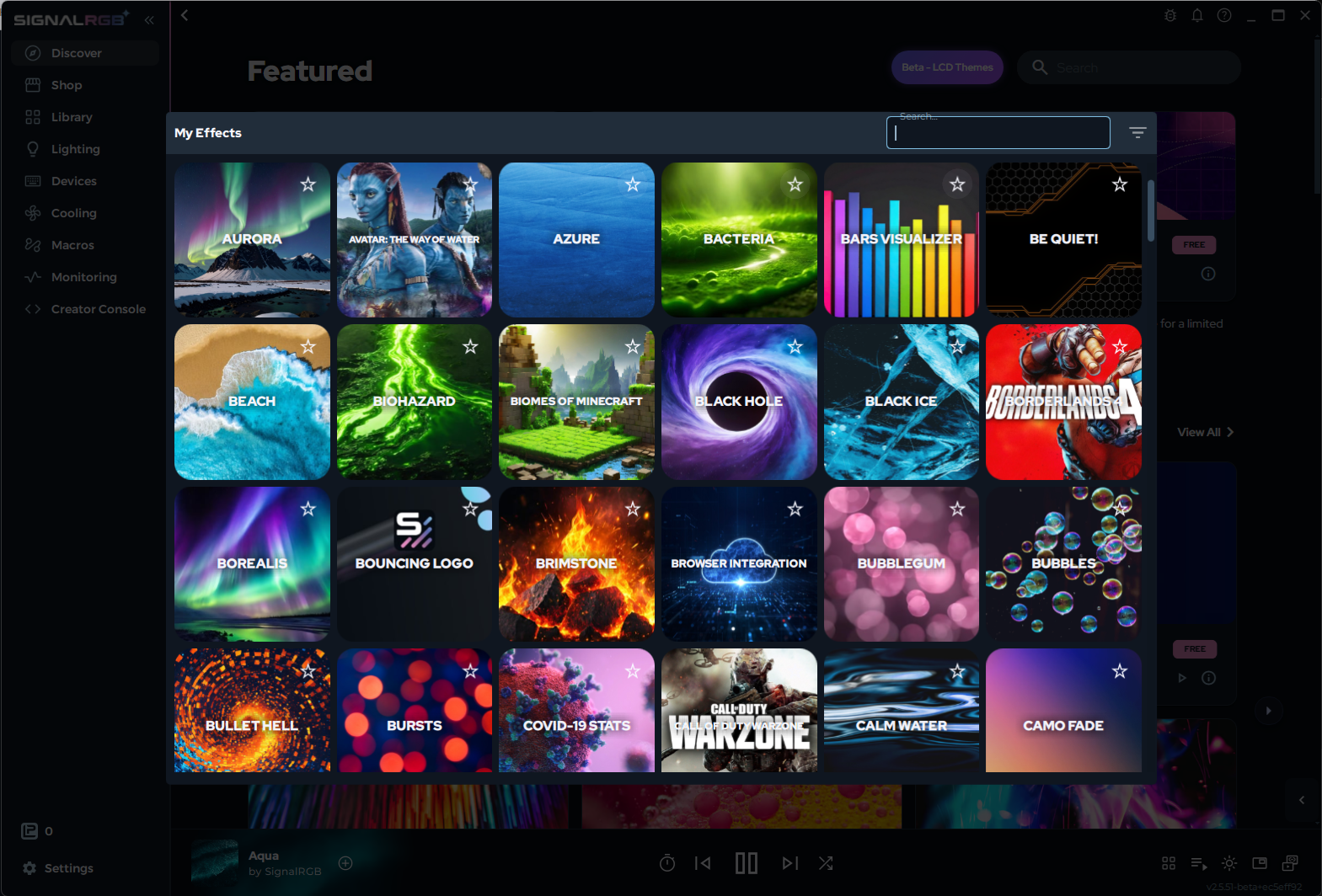
Task: Choose the Covid-19 Stats effect
Action: point(576,711)
